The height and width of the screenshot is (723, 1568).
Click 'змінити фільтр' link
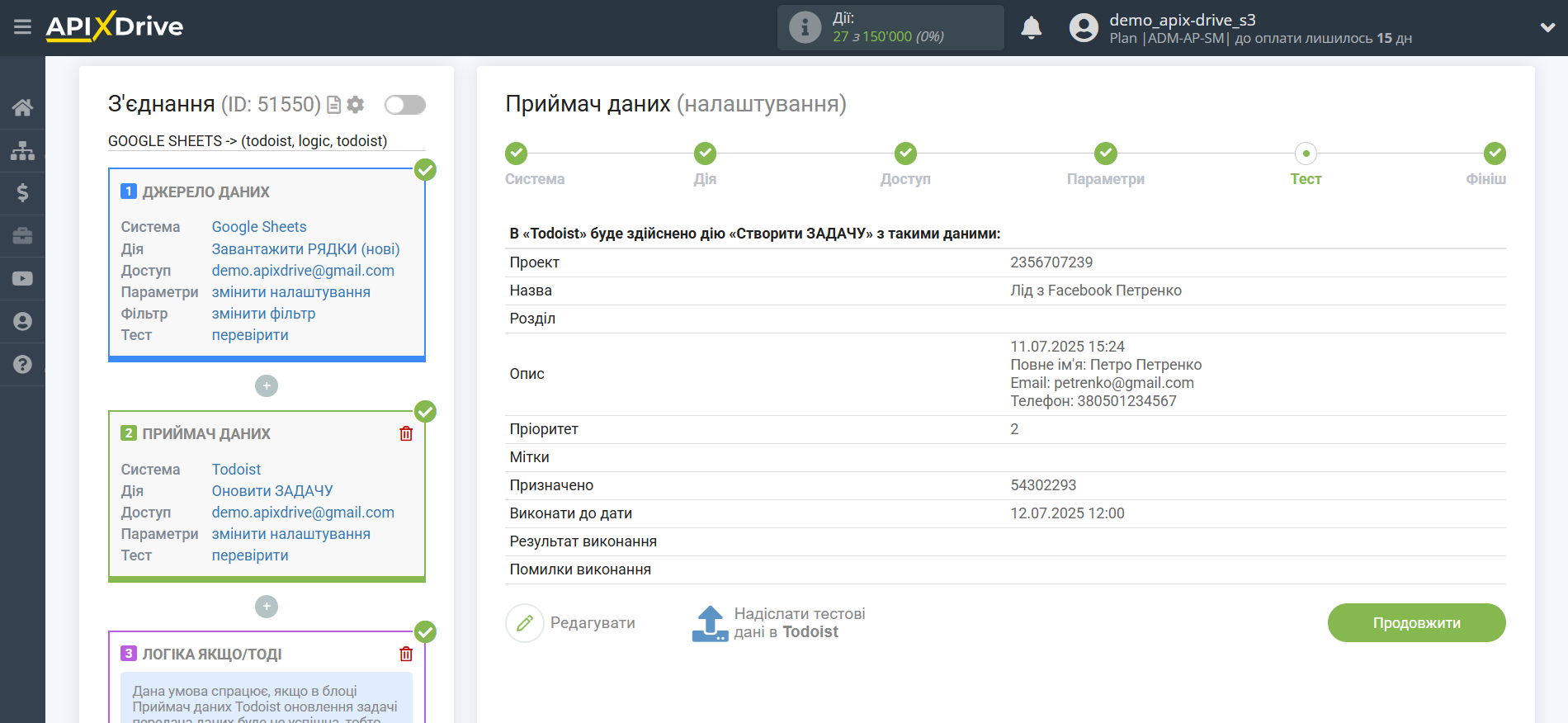click(263, 314)
